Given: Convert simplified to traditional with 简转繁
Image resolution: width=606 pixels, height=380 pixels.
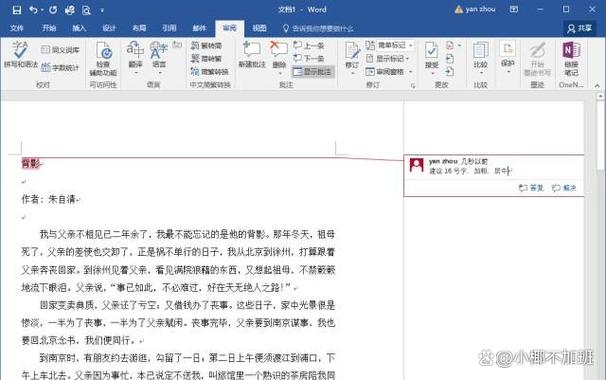Looking at the screenshot, I should (206, 58).
